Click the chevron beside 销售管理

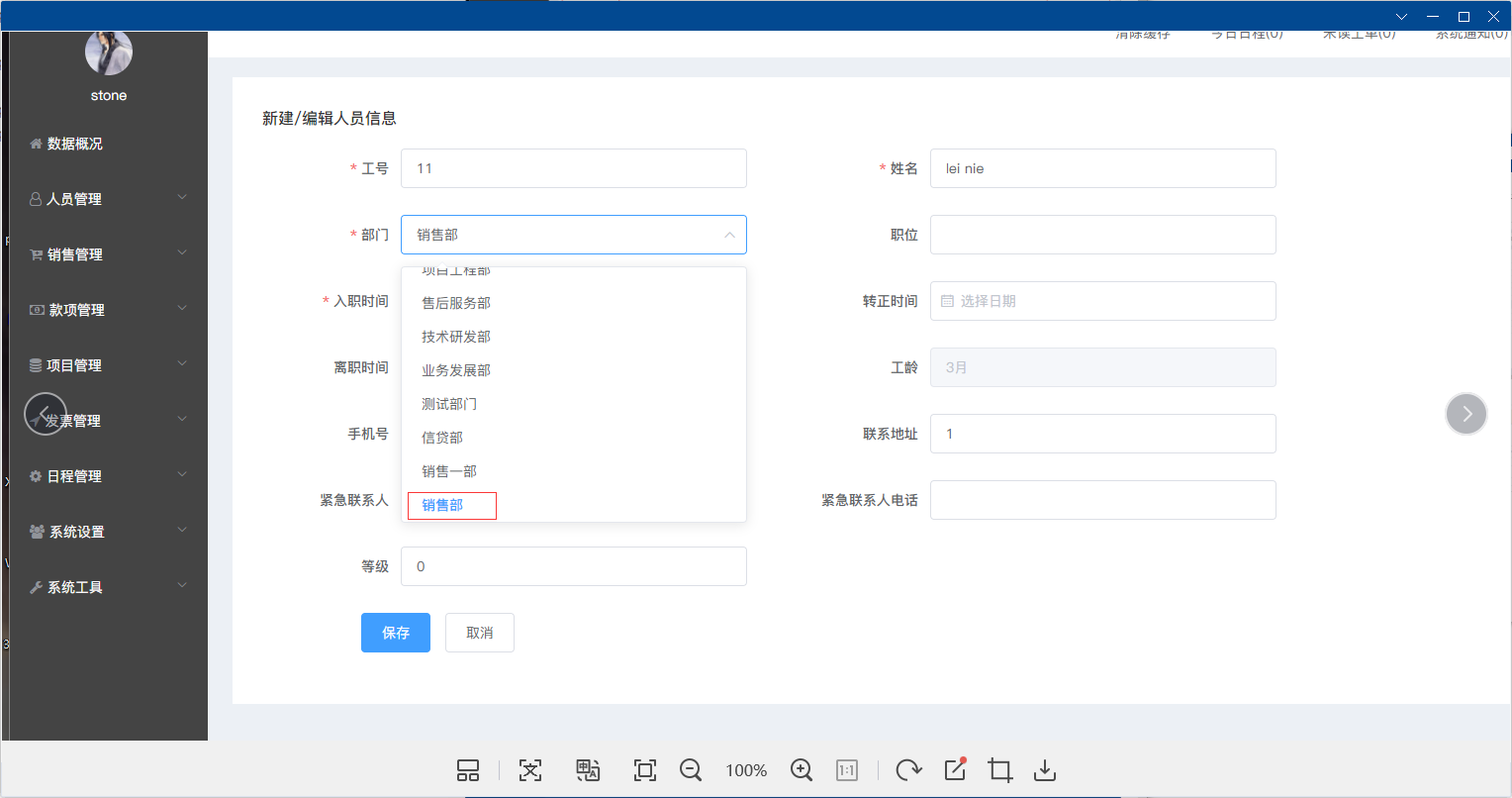tap(182, 252)
